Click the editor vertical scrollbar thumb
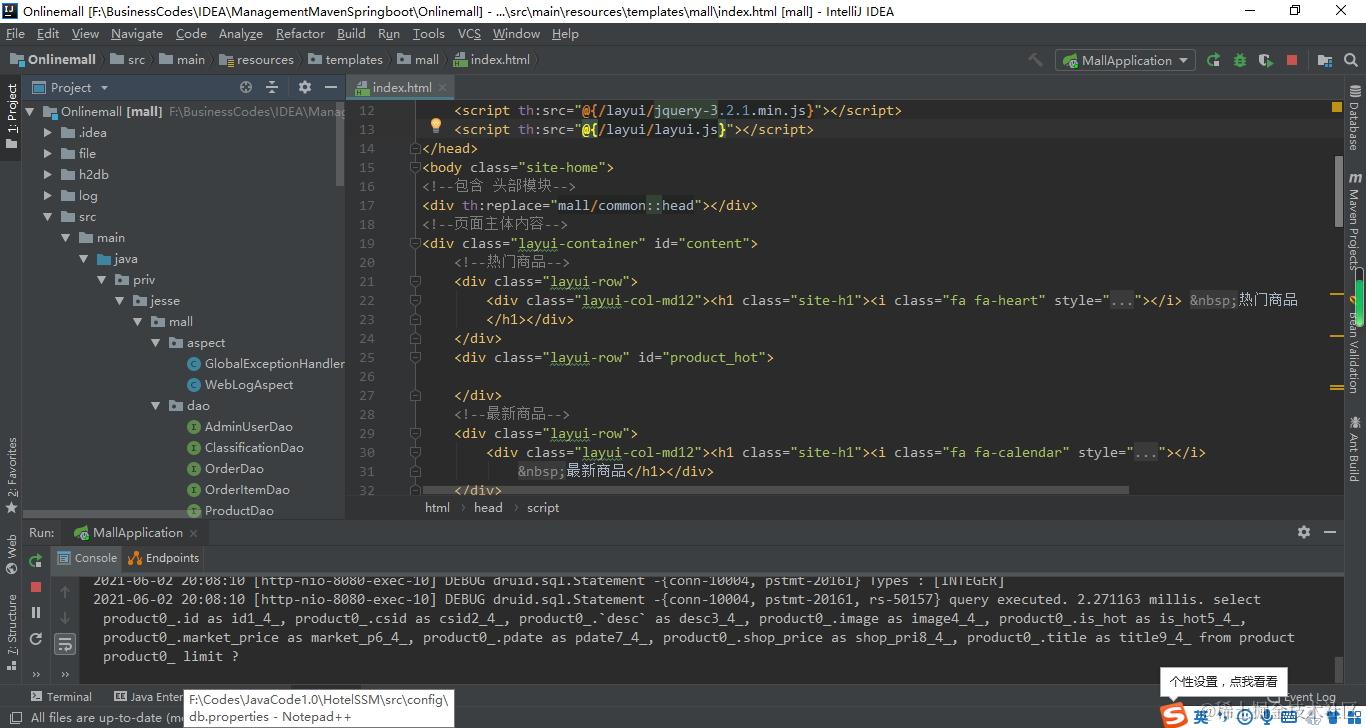This screenshot has width=1366, height=728. 1338,191
